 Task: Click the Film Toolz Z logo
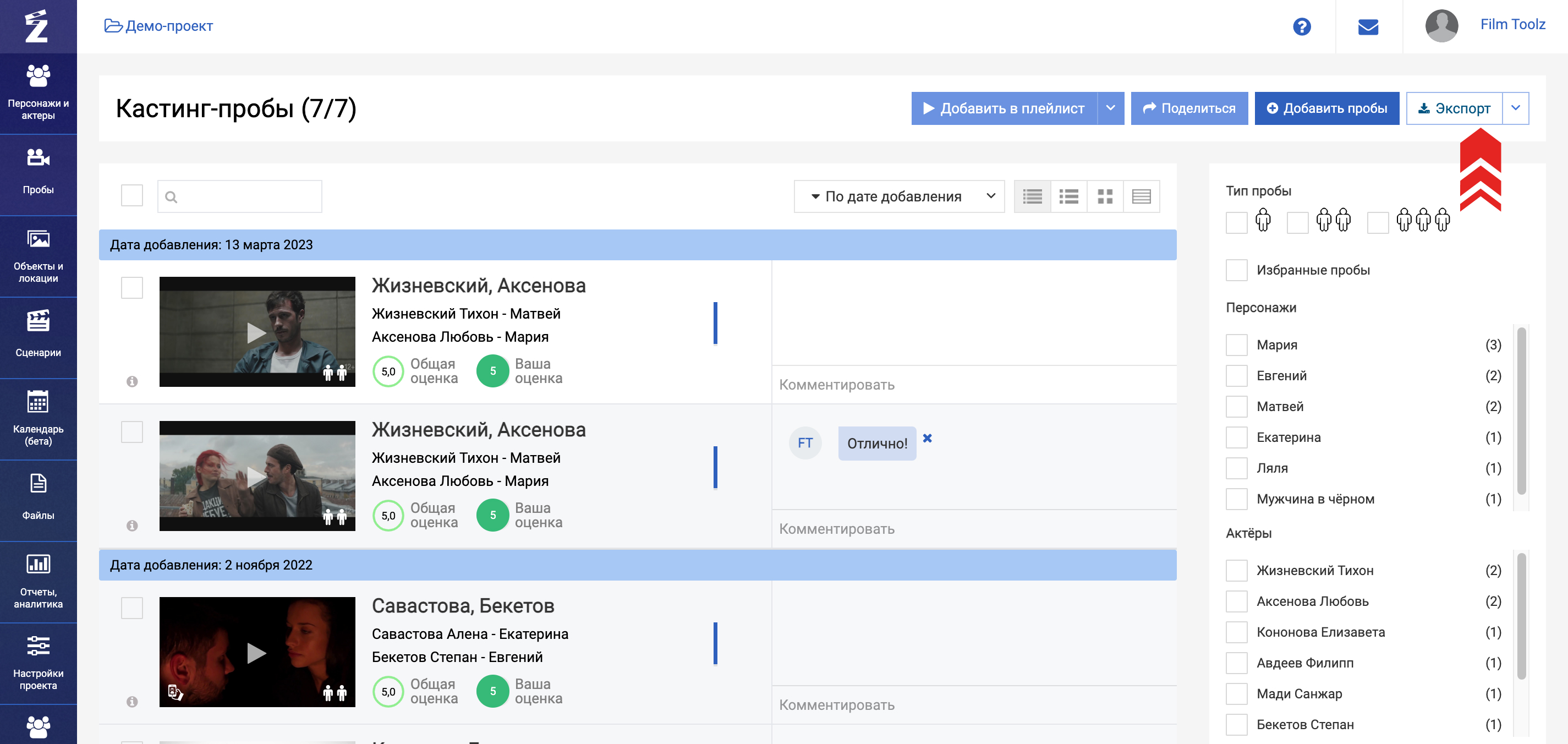[36, 26]
